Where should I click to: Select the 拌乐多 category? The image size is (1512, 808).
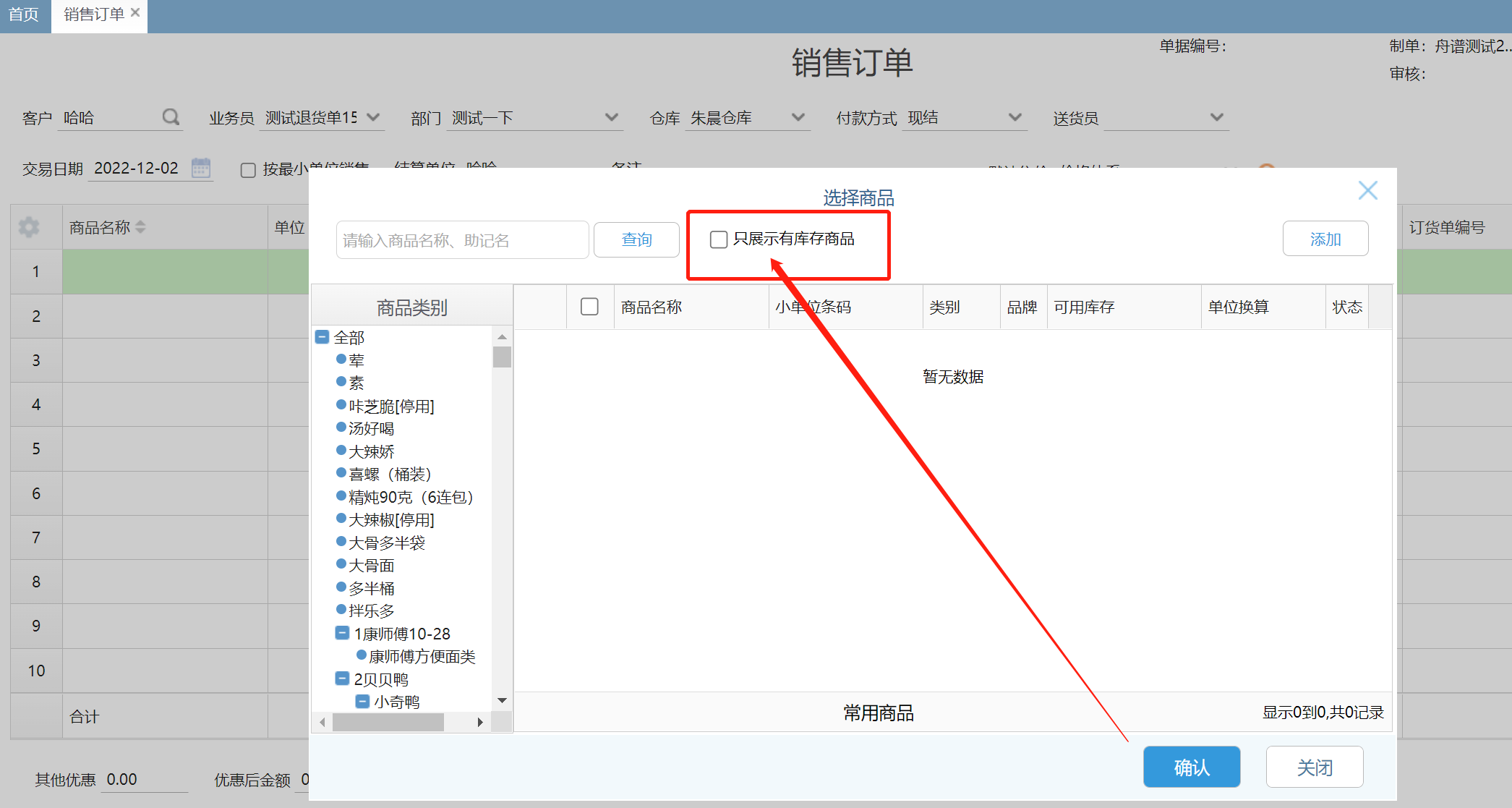372,611
